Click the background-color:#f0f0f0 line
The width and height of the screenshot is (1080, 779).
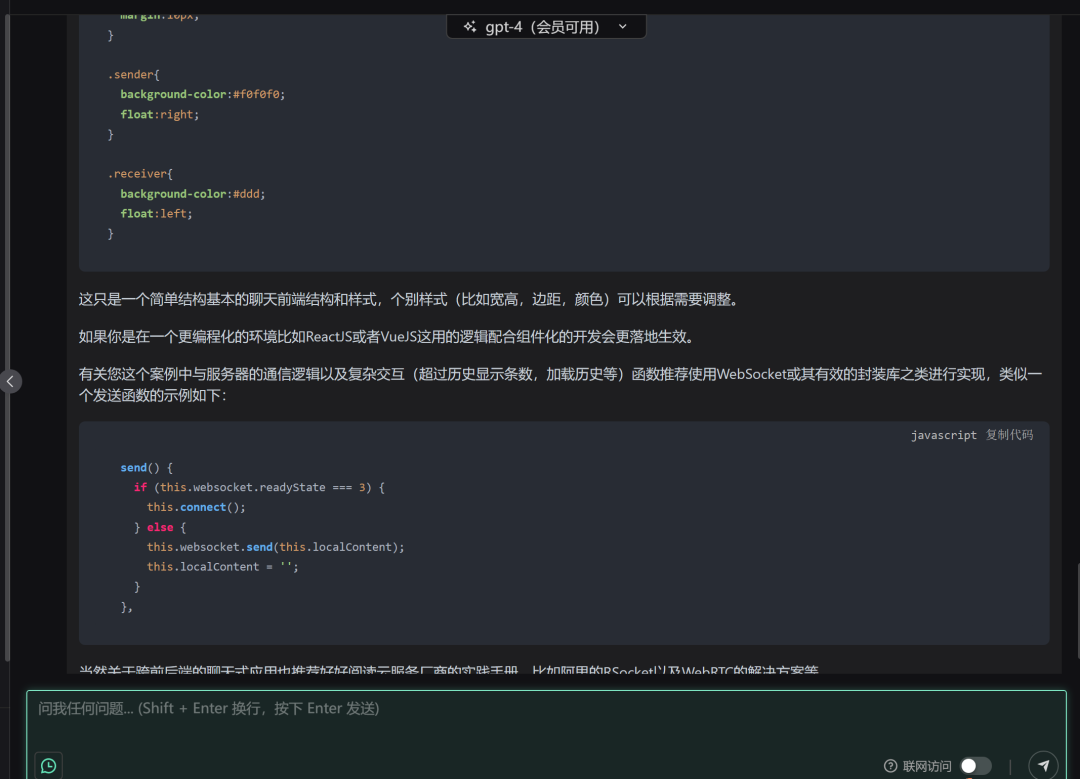pyautogui.click(x=202, y=94)
